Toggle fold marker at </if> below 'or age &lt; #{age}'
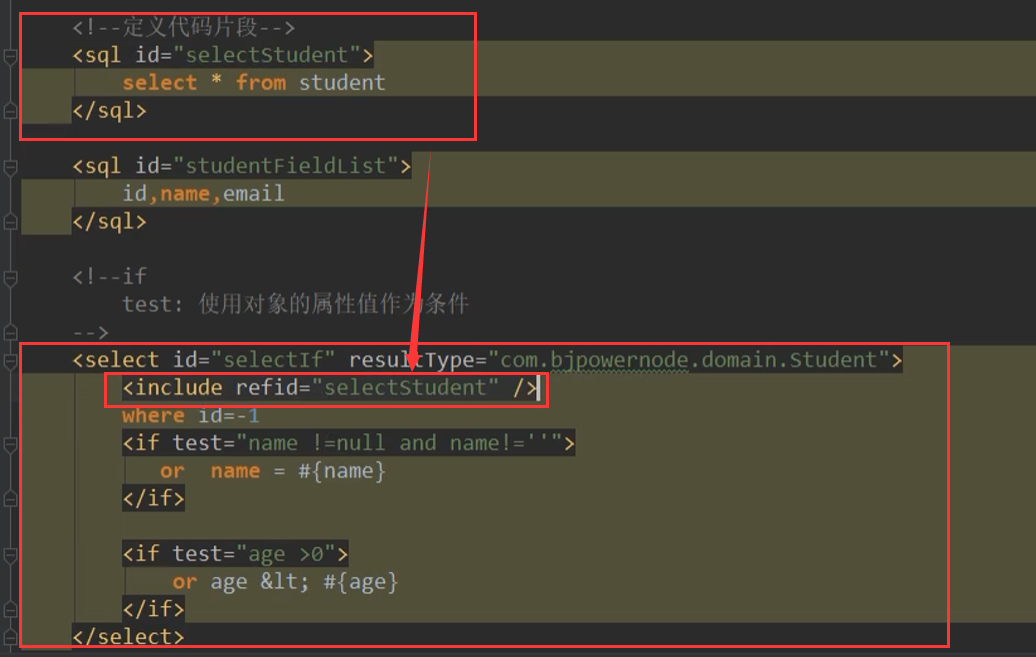This screenshot has height=657, width=1036. [x=10, y=610]
